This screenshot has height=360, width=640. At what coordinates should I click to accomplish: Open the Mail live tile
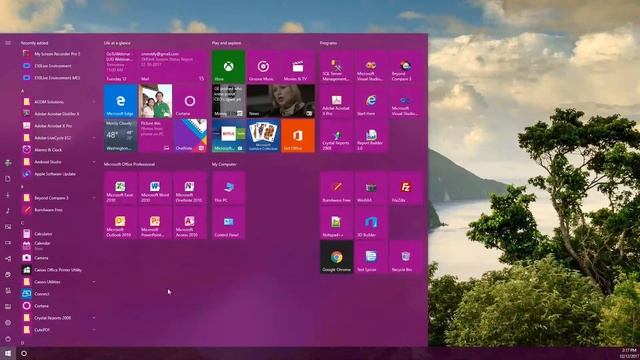[173, 67]
